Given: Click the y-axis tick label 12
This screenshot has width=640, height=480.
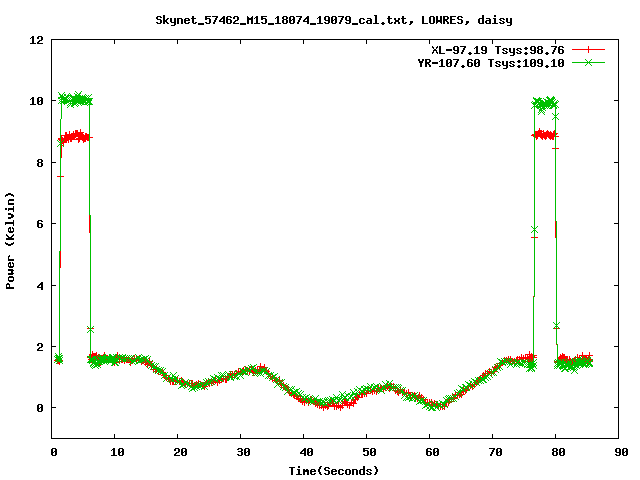Looking at the screenshot, I should click(x=36, y=40).
